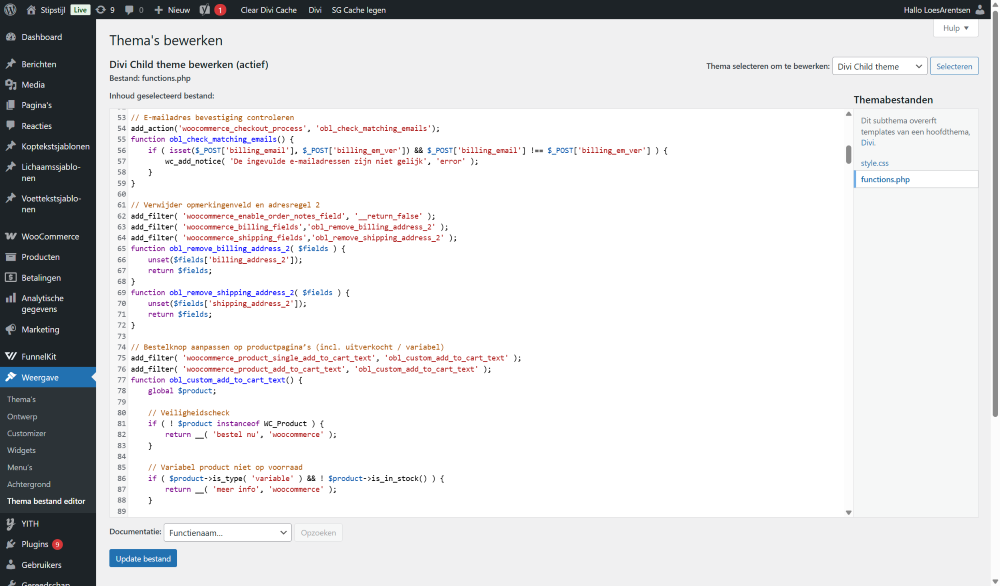Click the Update bestand button
The image size is (1000, 586).
[143, 559]
